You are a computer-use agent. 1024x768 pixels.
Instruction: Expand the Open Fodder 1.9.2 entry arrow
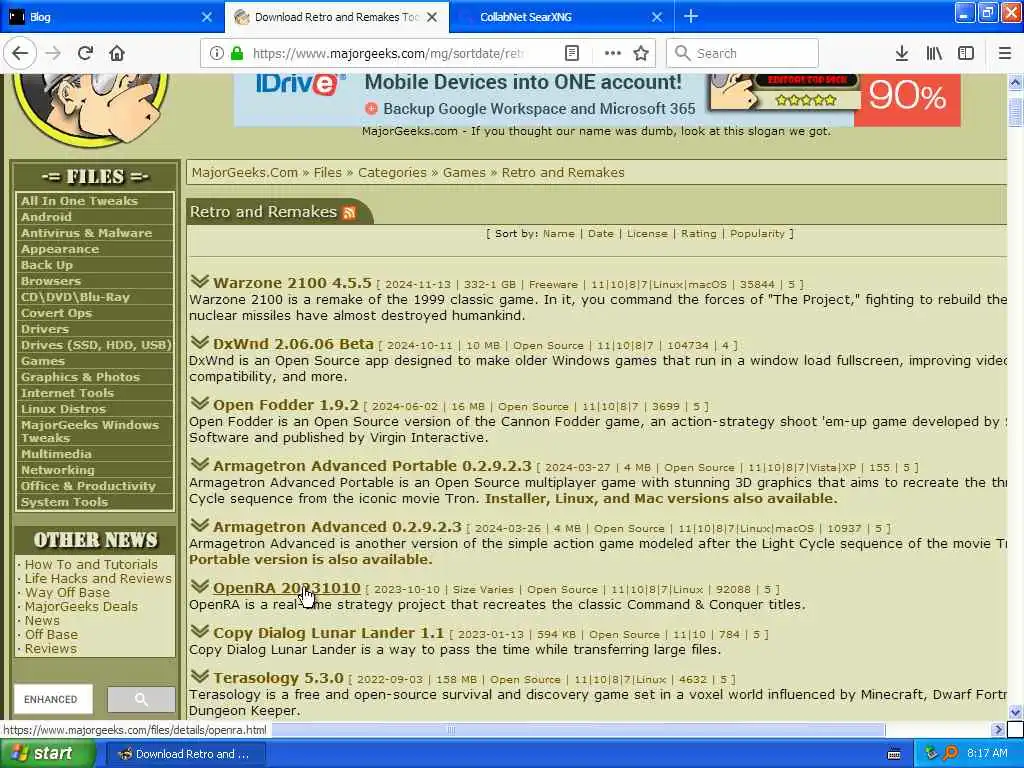200,403
